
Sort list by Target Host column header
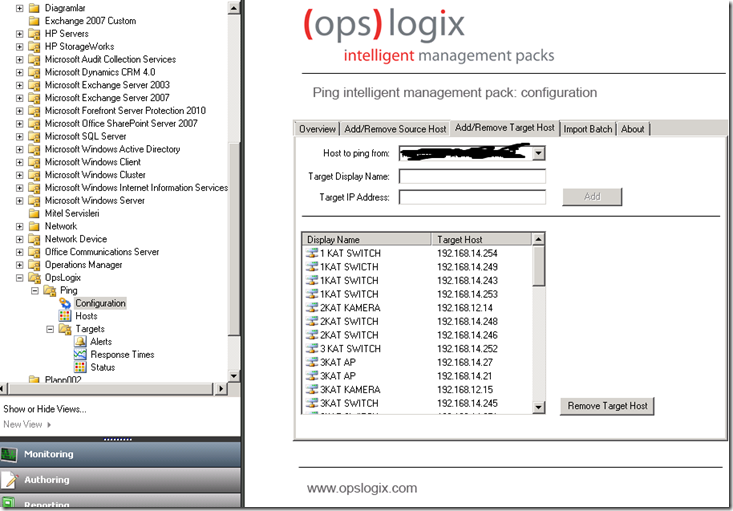coord(482,240)
